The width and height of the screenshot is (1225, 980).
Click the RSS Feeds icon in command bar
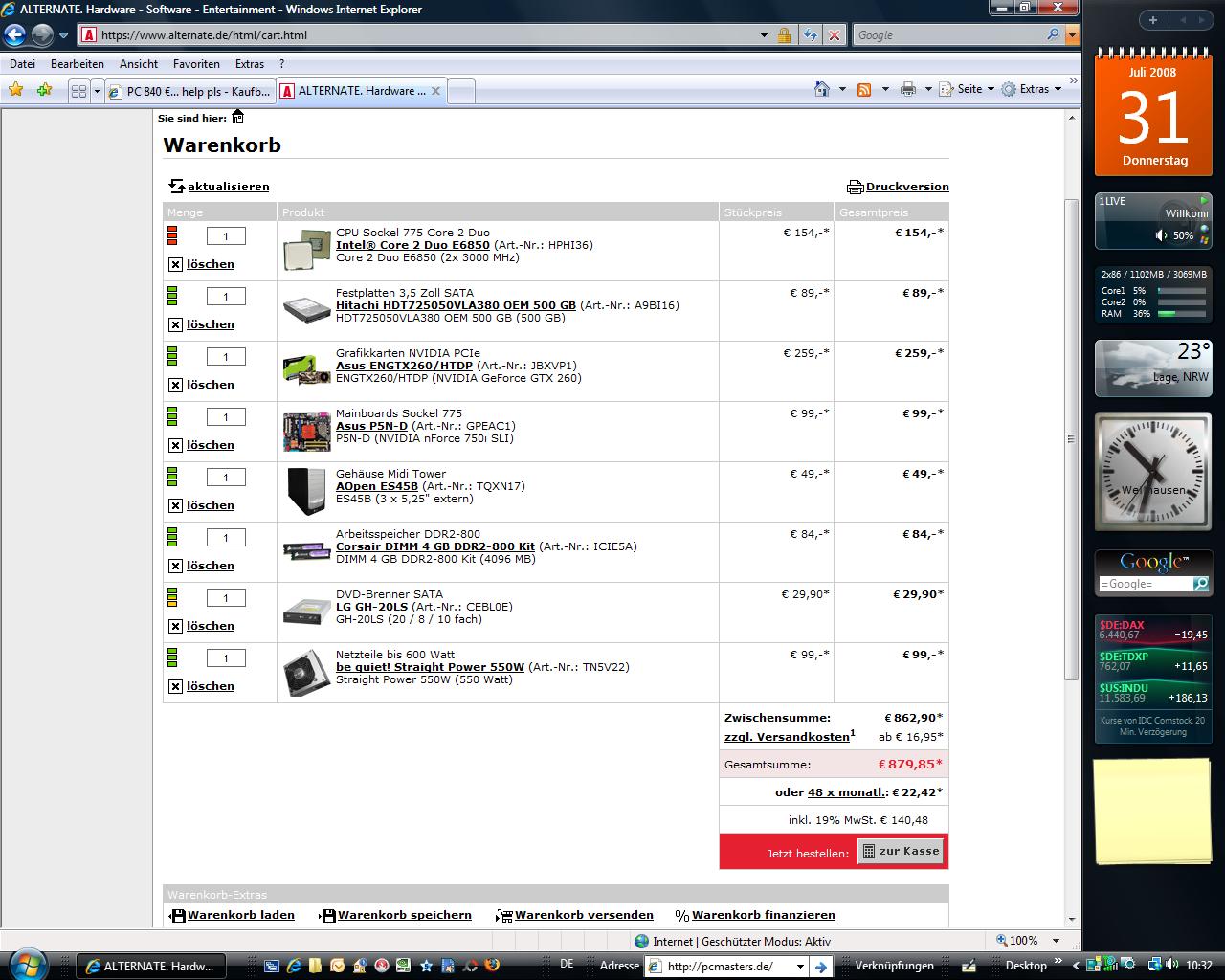[x=864, y=89]
